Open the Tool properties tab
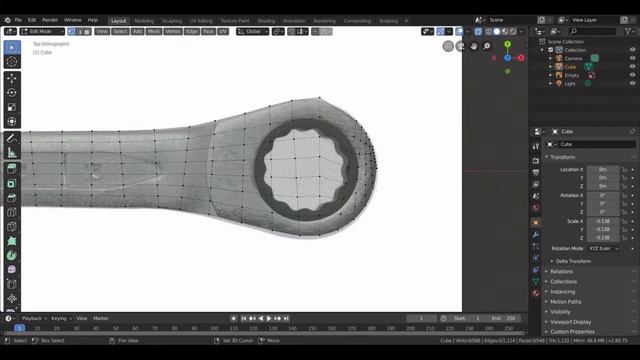 [536, 147]
